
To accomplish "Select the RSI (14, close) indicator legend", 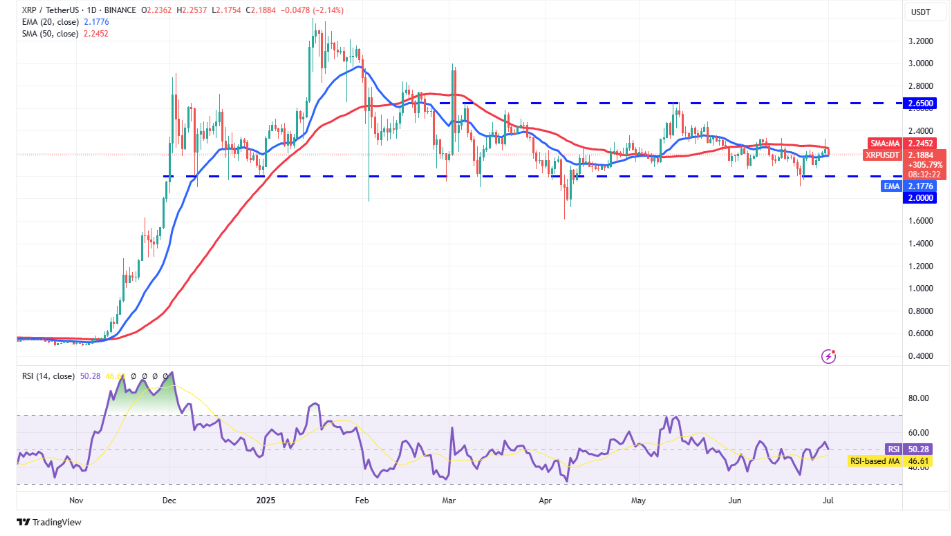I will (x=49, y=377).
